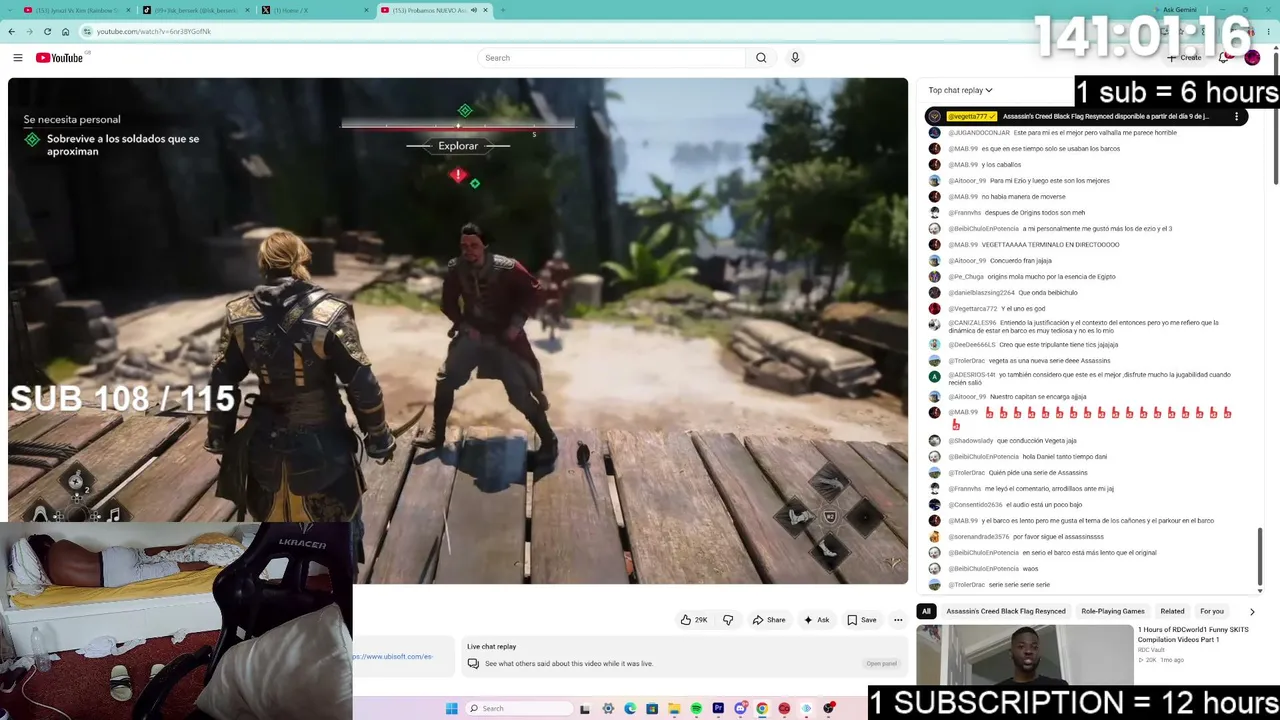
Task: Click the Ask button under the video
Action: 816,620
